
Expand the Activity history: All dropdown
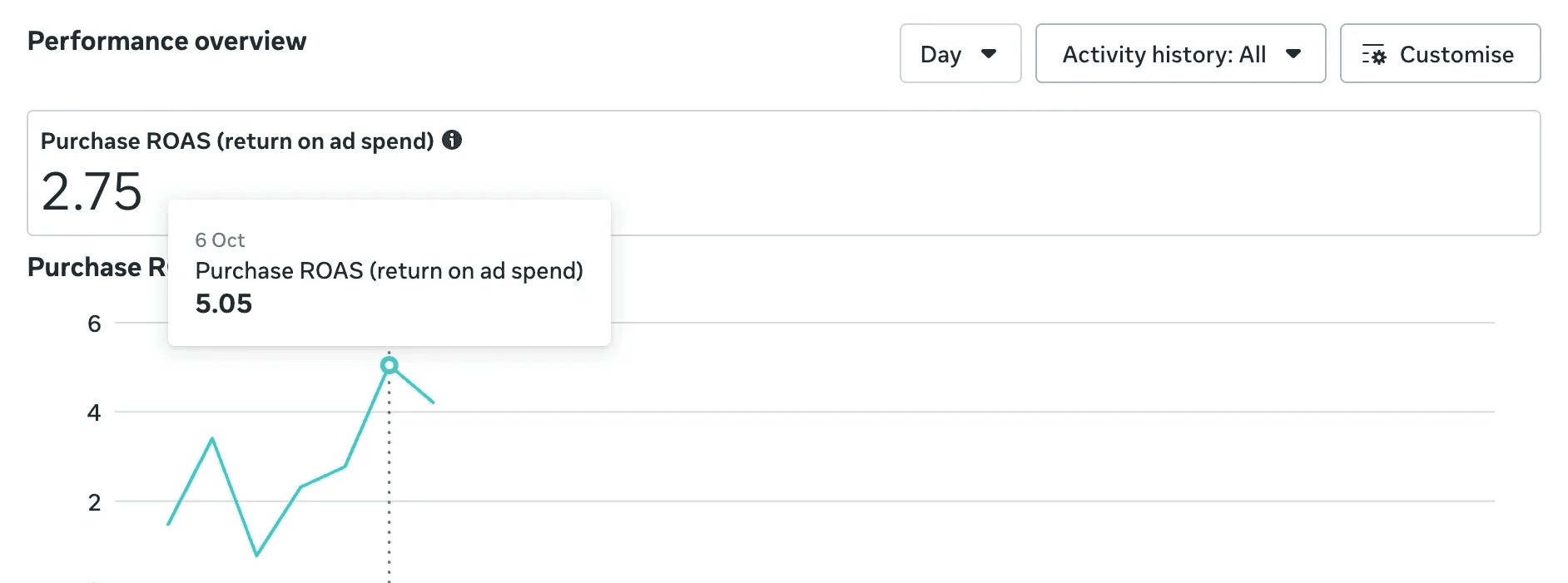[1179, 54]
